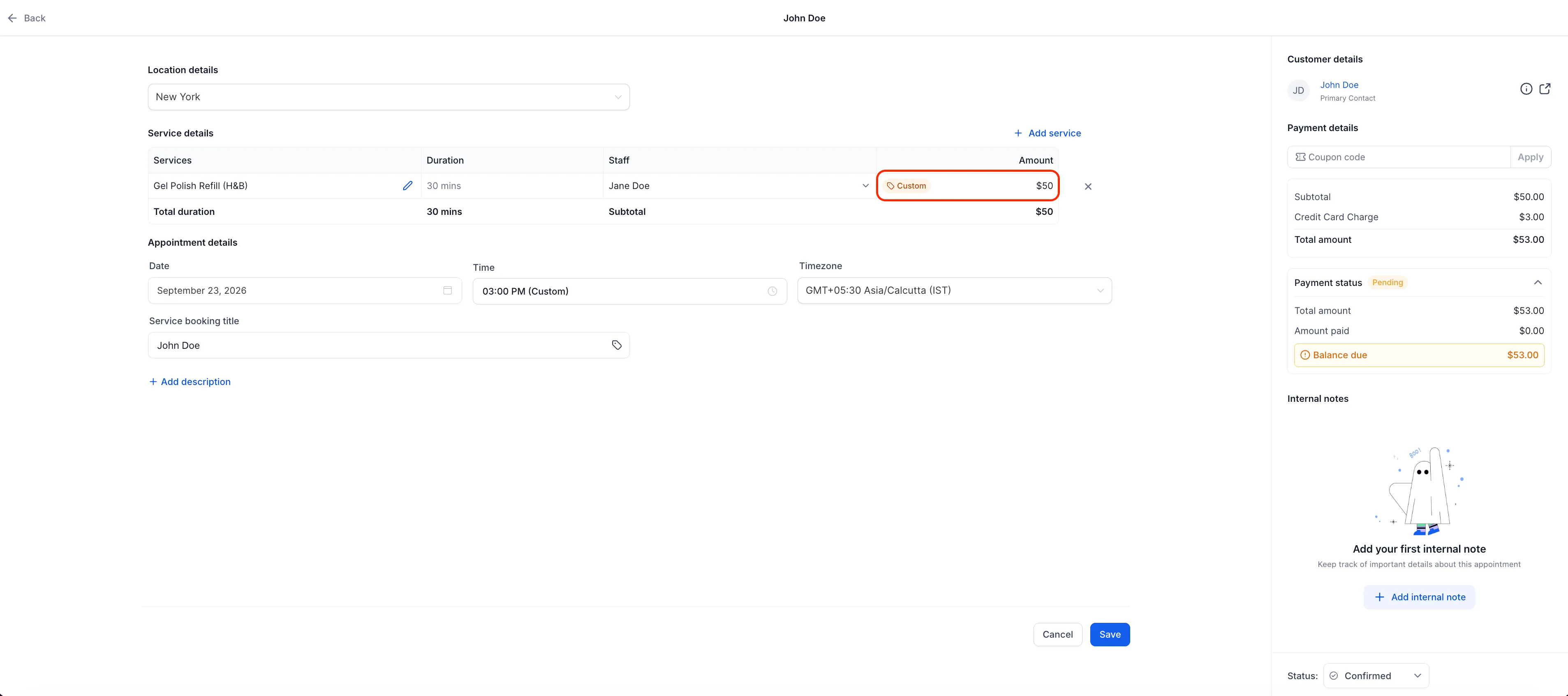Click the $50 amount in service row
Screen dimensions: 1568x696
coord(1045,186)
